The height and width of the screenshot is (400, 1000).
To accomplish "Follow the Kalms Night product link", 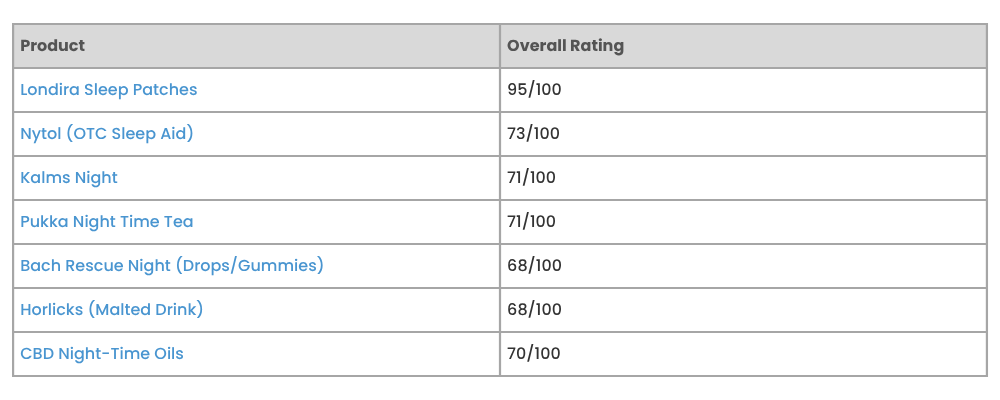I will [69, 178].
